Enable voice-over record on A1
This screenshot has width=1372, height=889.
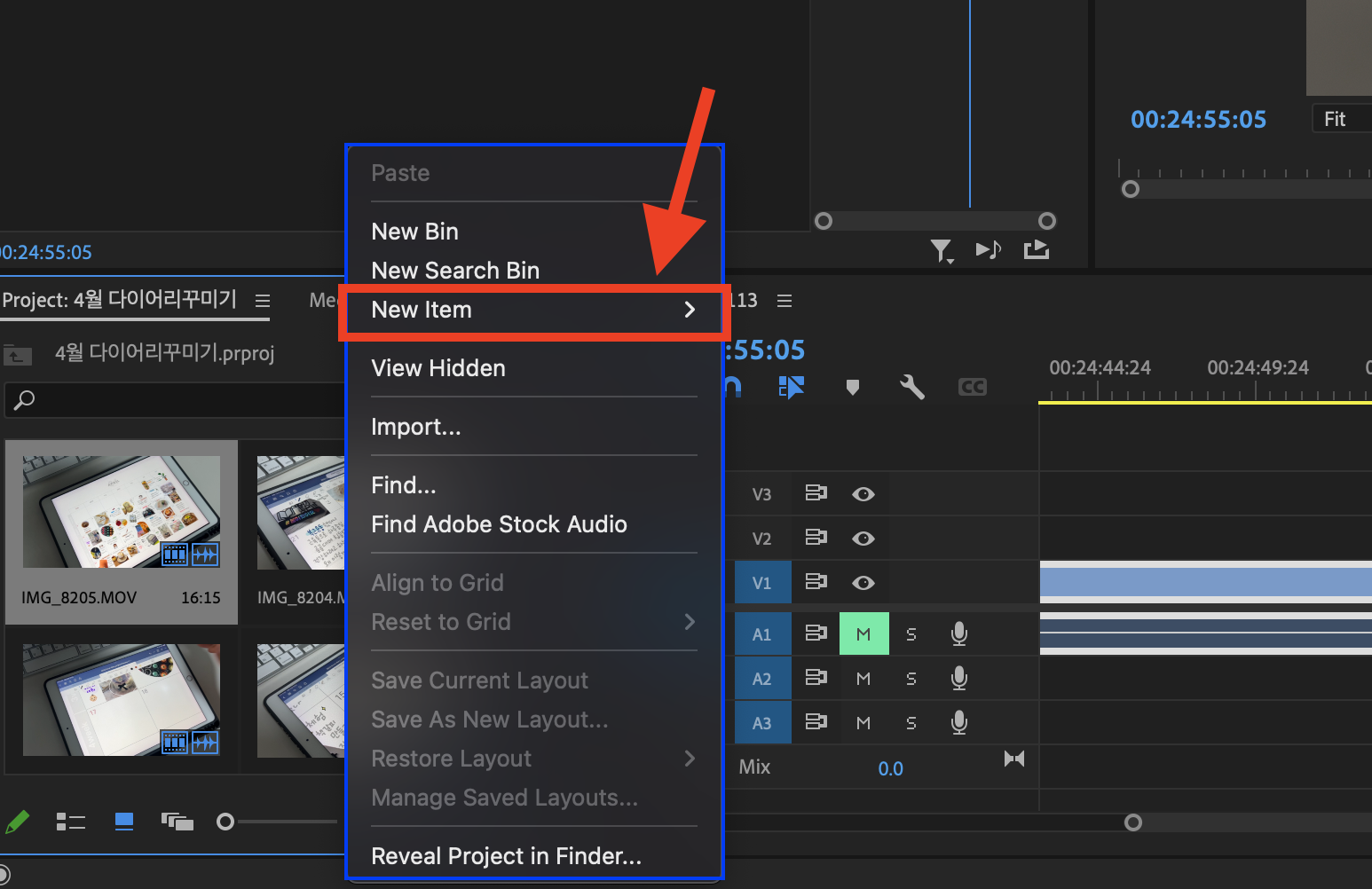tap(959, 633)
